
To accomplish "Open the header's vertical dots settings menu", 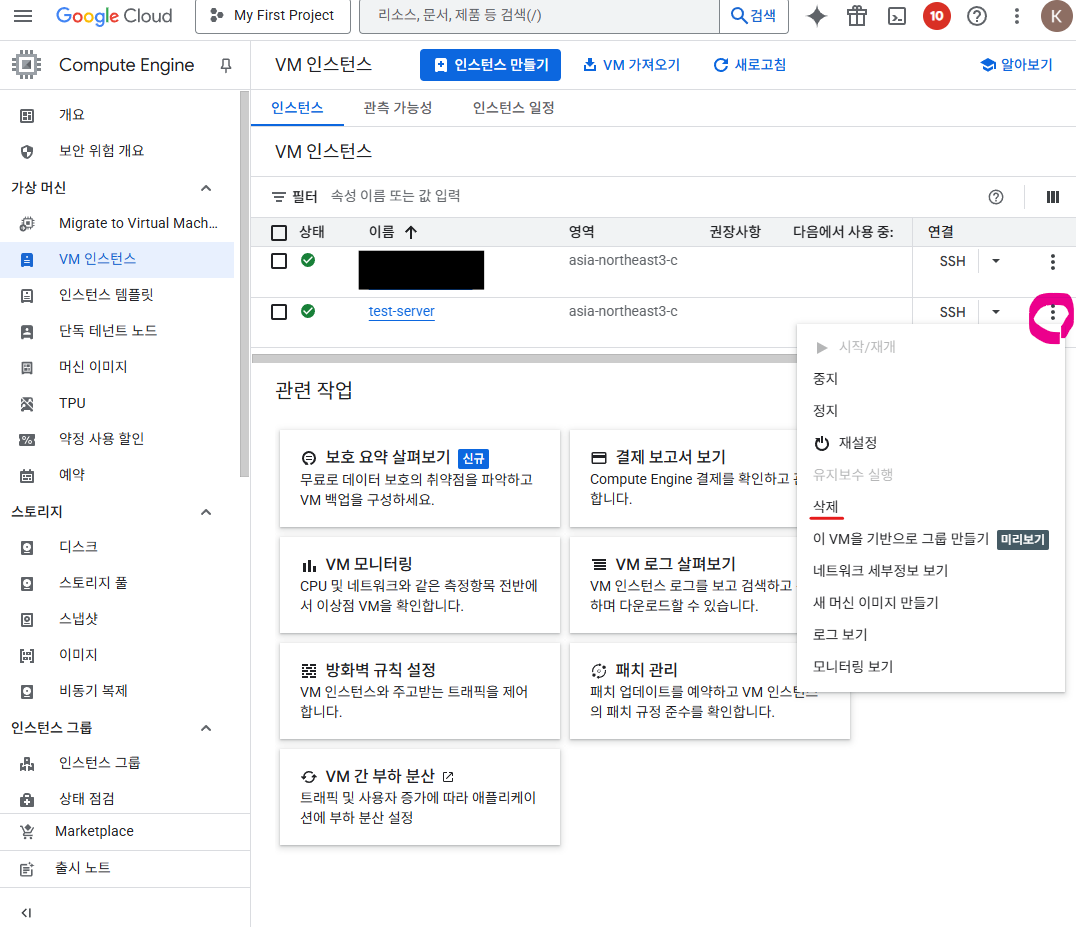I will 1017,16.
